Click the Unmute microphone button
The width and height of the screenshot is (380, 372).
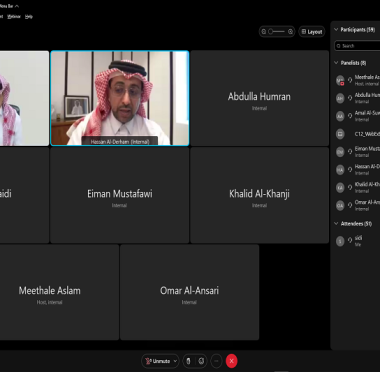click(158, 361)
